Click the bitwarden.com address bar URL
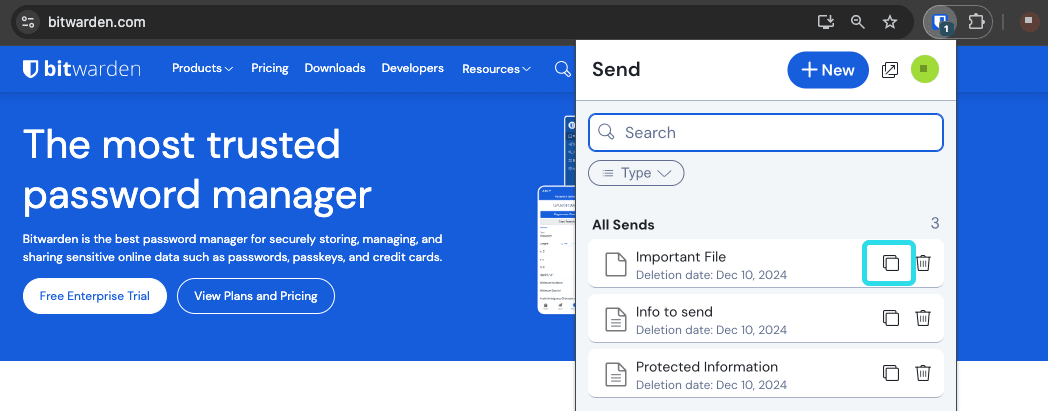 [x=97, y=22]
